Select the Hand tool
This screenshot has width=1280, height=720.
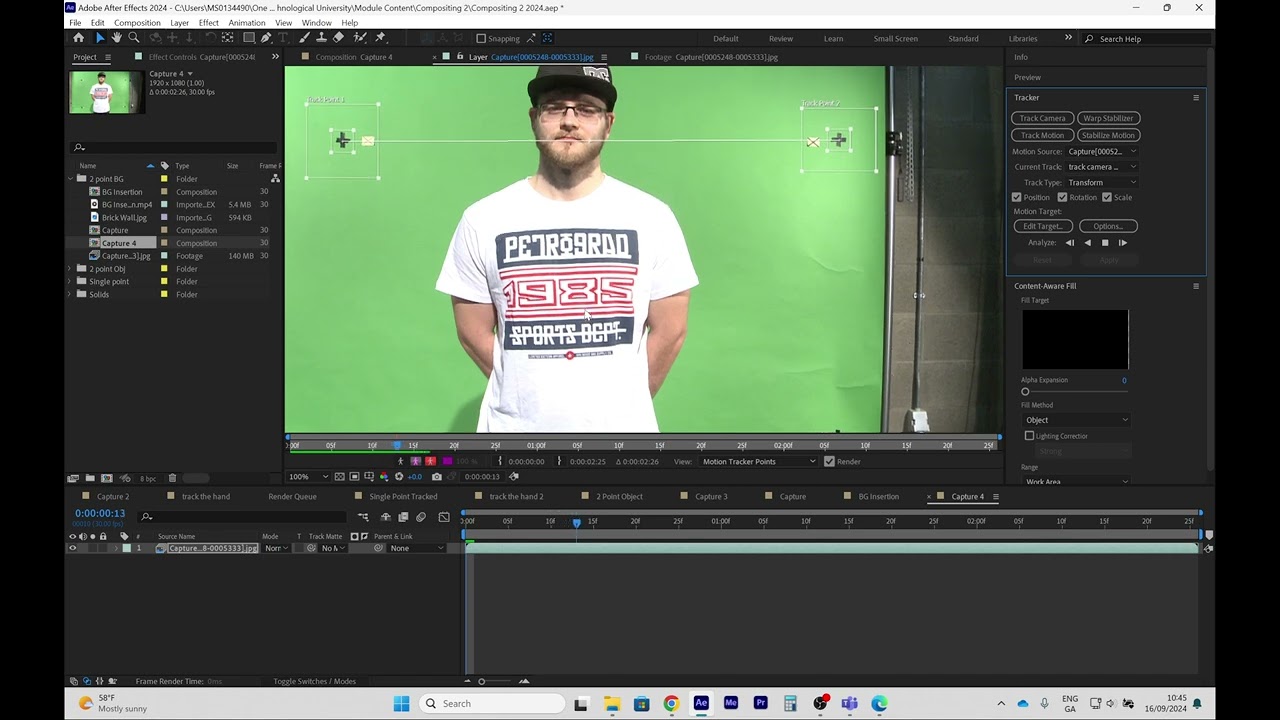pos(116,38)
